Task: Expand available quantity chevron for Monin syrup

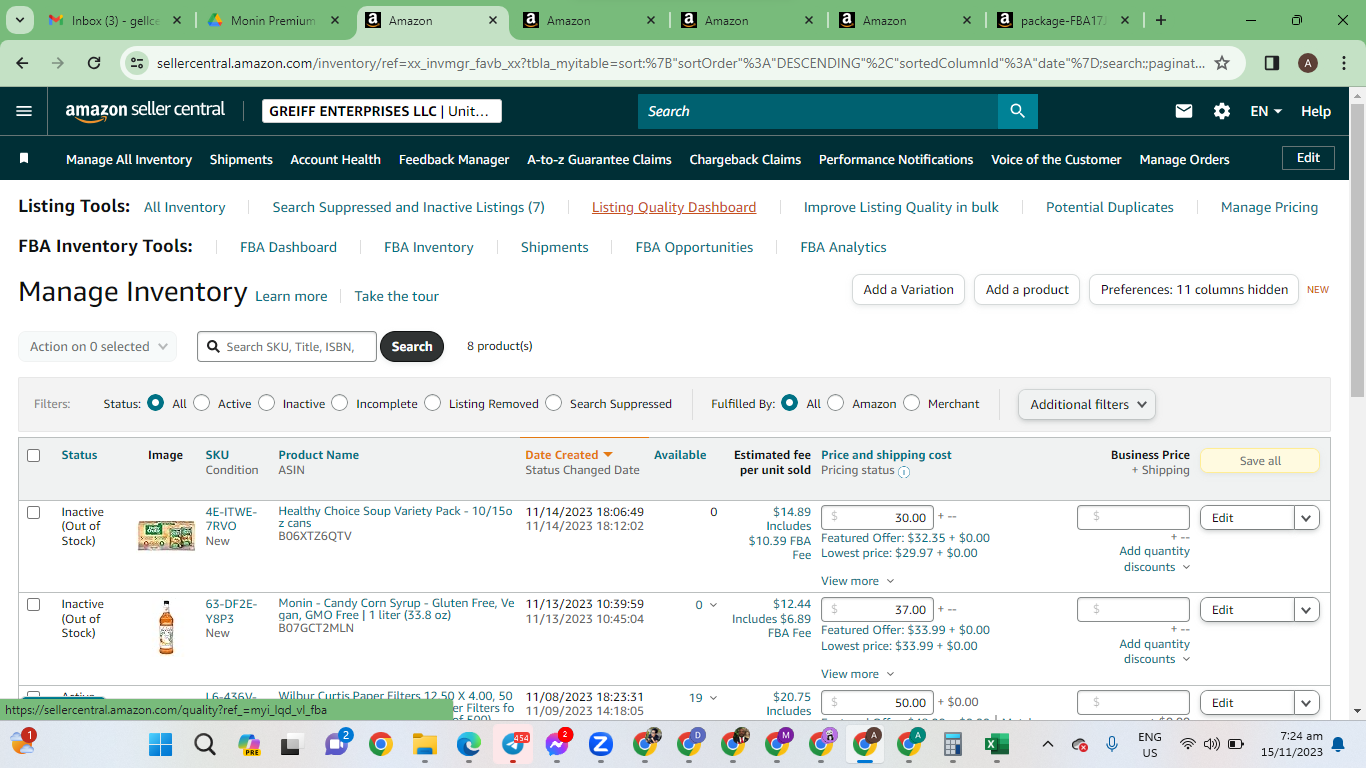Action: pyautogui.click(x=713, y=605)
